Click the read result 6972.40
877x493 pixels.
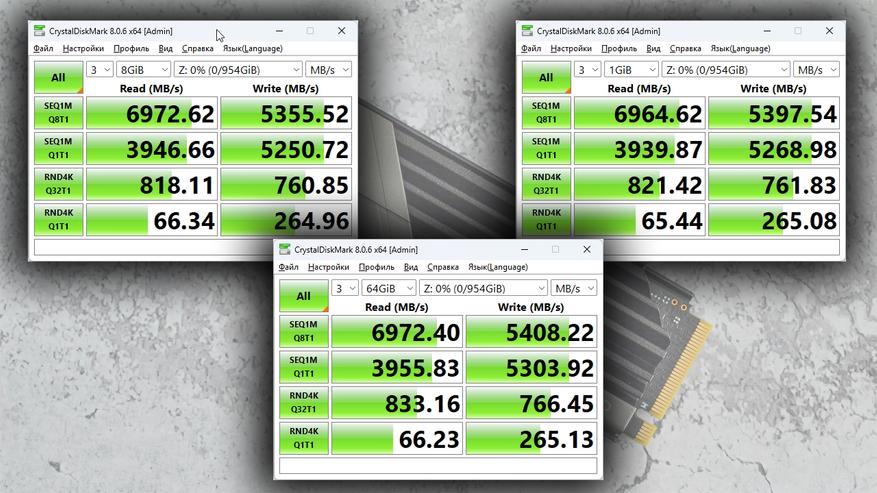click(397, 332)
